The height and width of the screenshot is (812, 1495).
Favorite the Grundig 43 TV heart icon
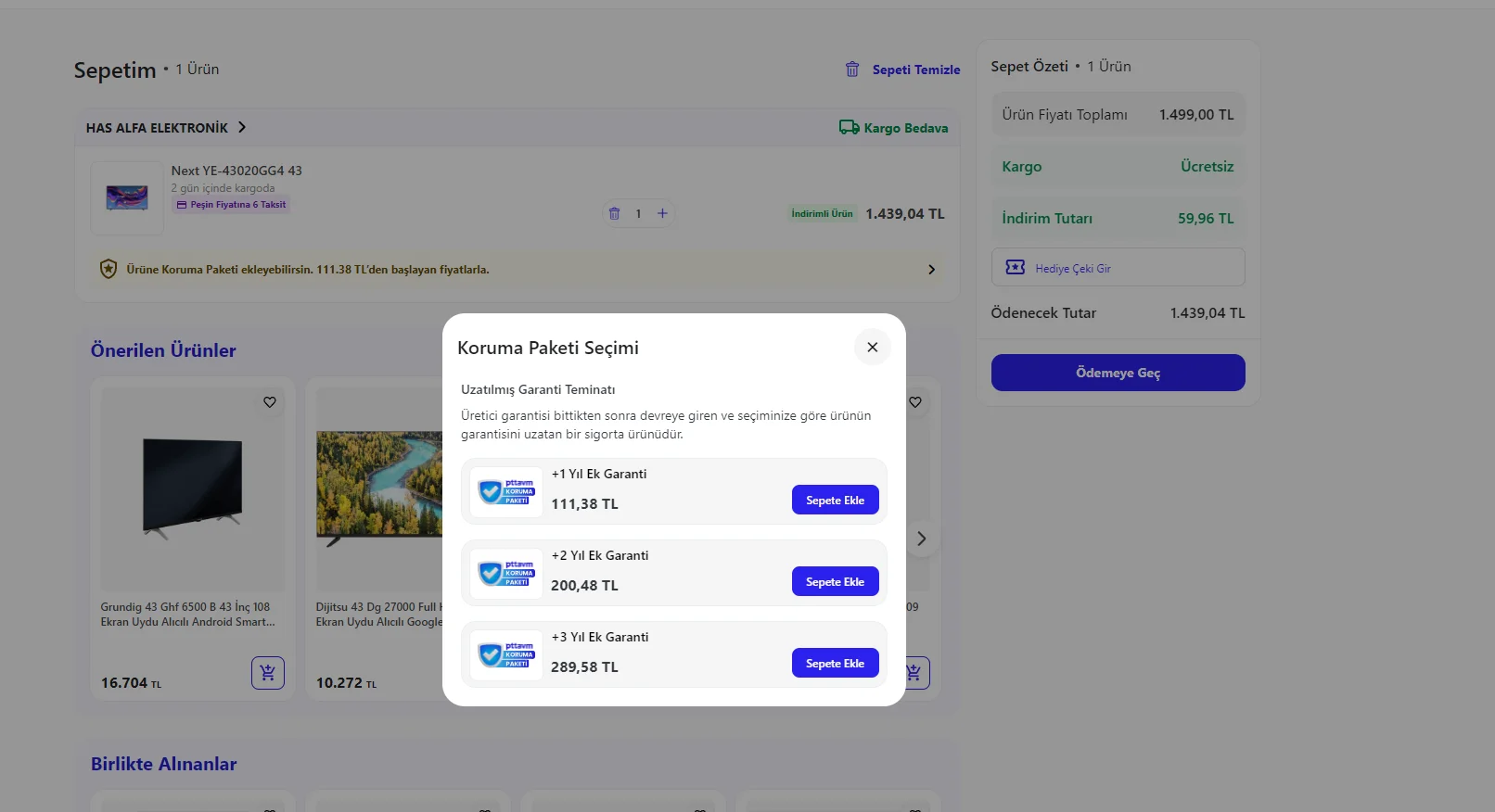270,402
